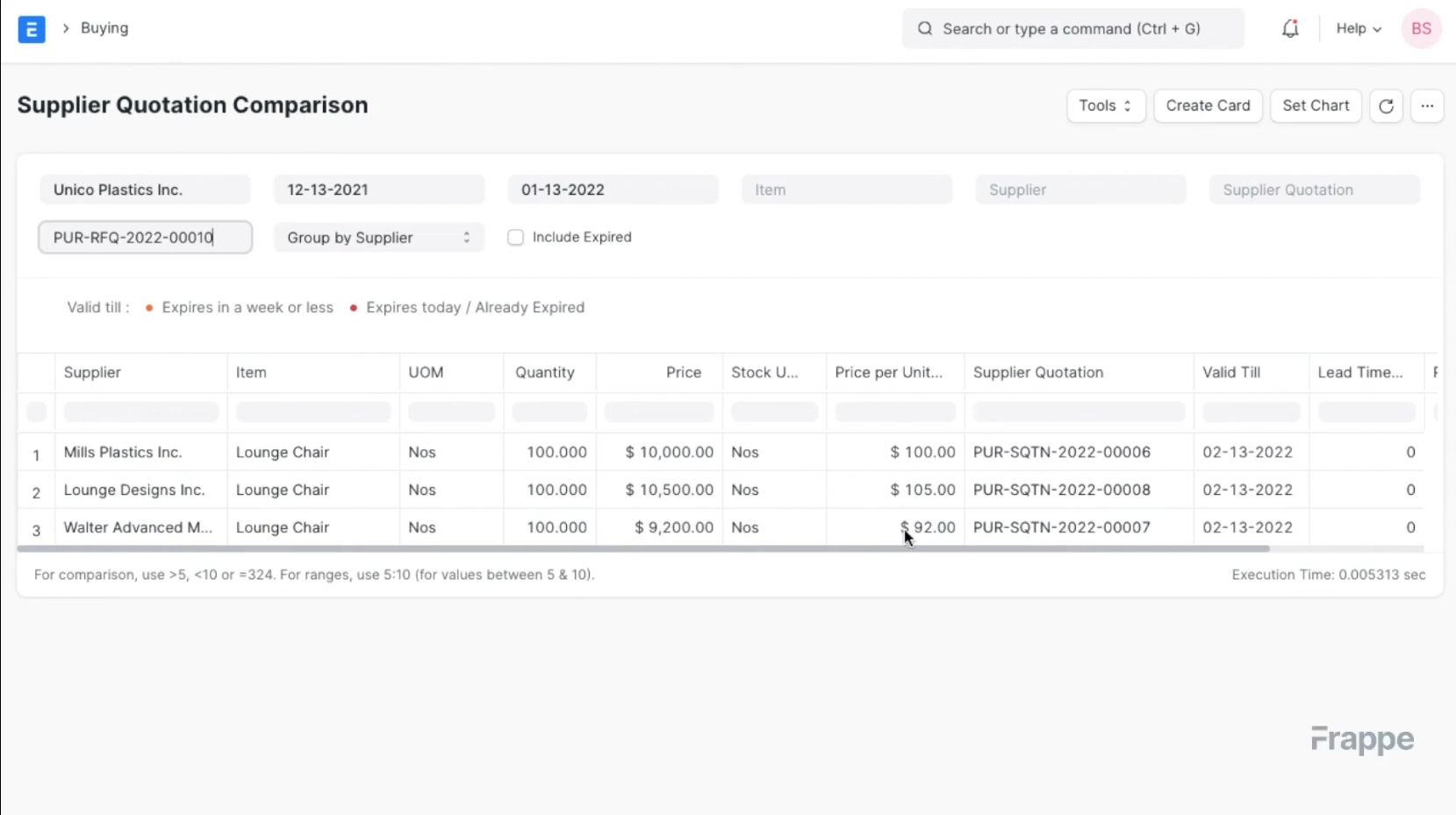Open Group by Supplier select

coord(379,238)
